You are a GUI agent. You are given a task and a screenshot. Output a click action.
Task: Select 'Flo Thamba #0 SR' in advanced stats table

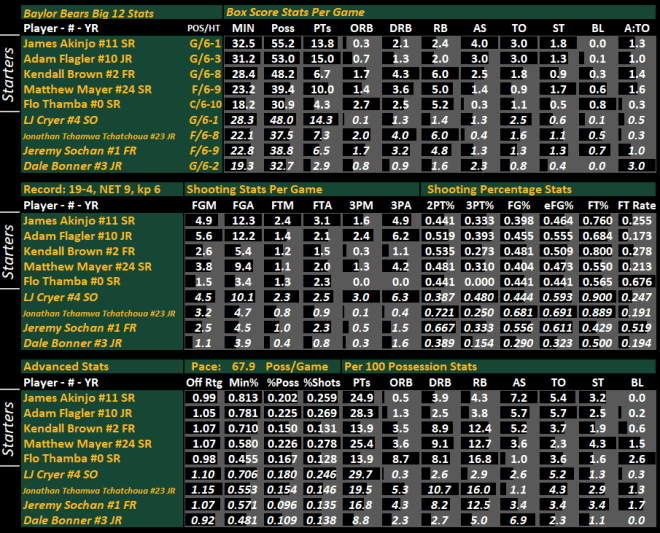tap(72, 458)
